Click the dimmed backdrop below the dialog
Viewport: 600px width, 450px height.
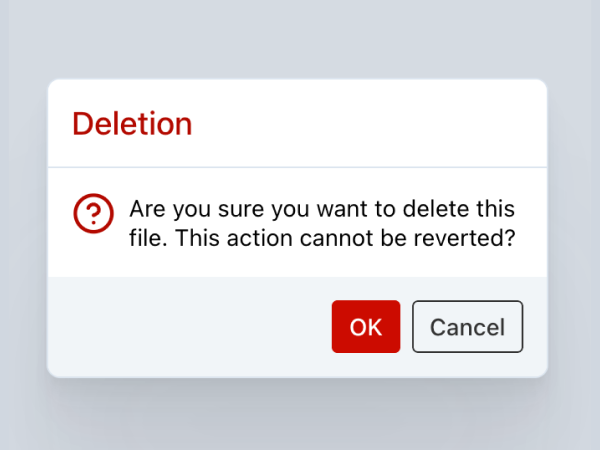point(300,415)
